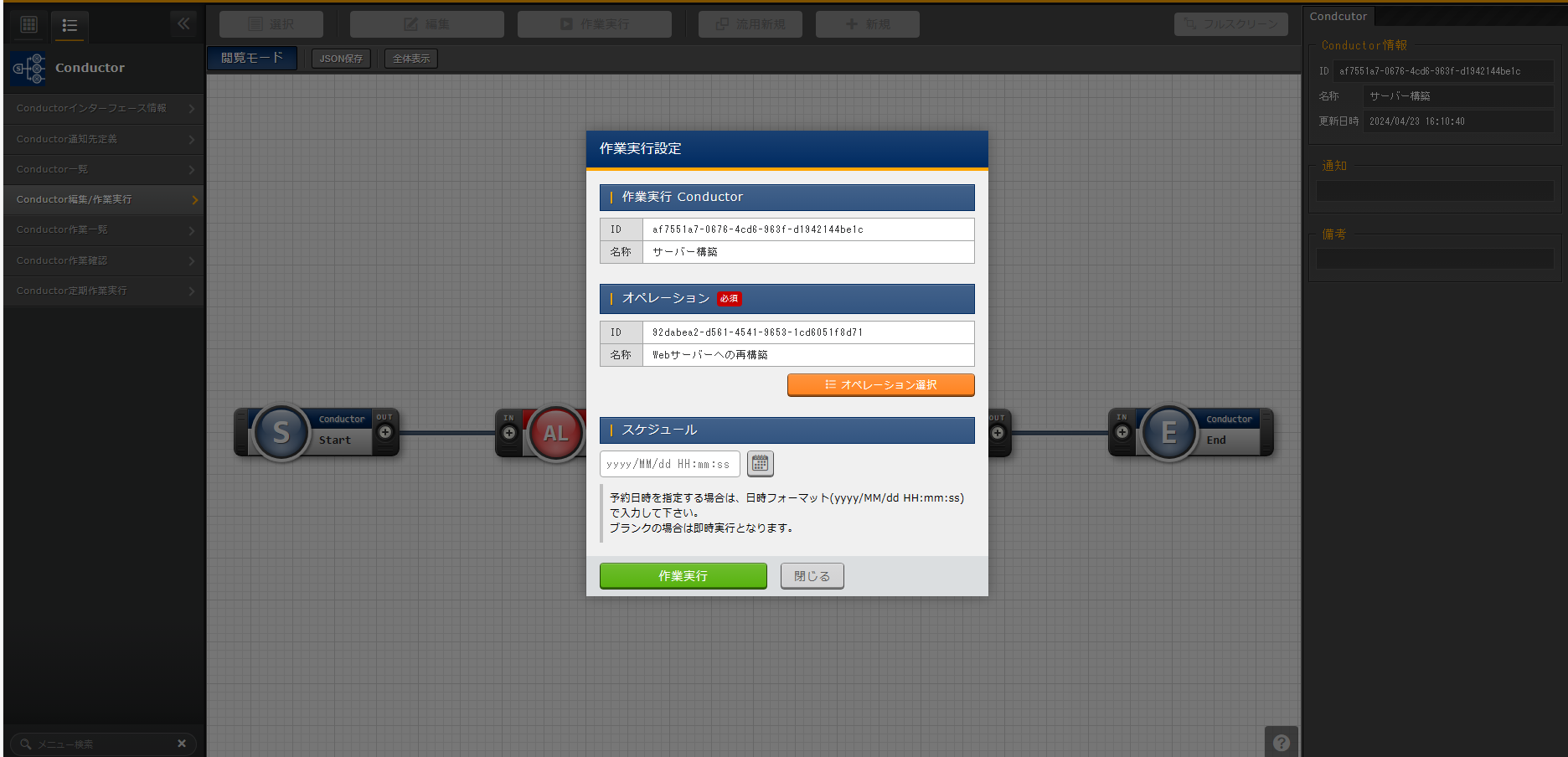Expand the Conductor通知先定義 menu section
The height and width of the screenshot is (757, 1568).
pos(103,139)
